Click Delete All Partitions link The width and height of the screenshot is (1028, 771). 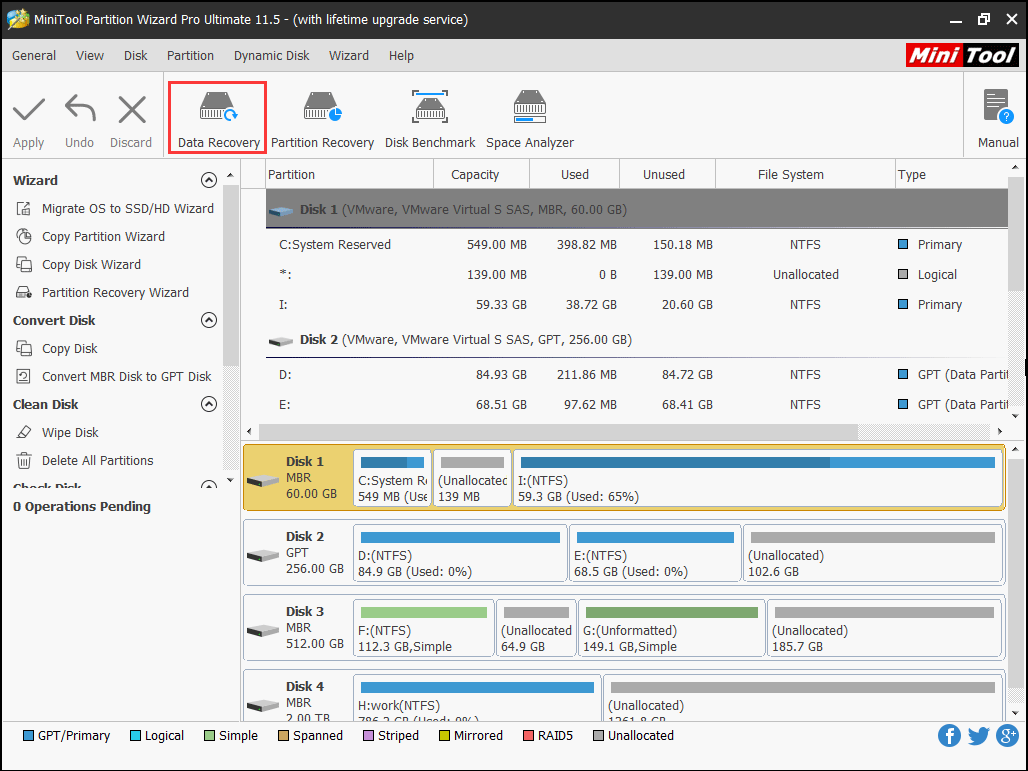click(98, 461)
